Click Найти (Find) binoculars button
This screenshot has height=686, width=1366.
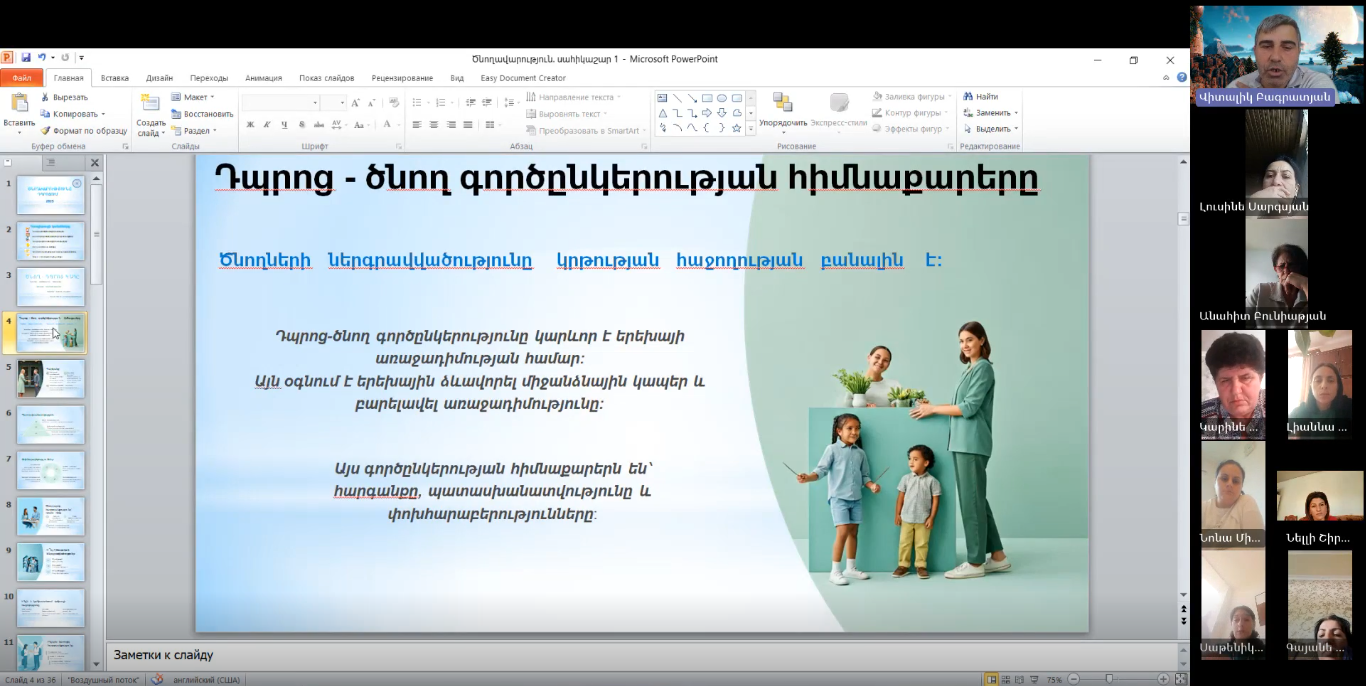[981, 97]
